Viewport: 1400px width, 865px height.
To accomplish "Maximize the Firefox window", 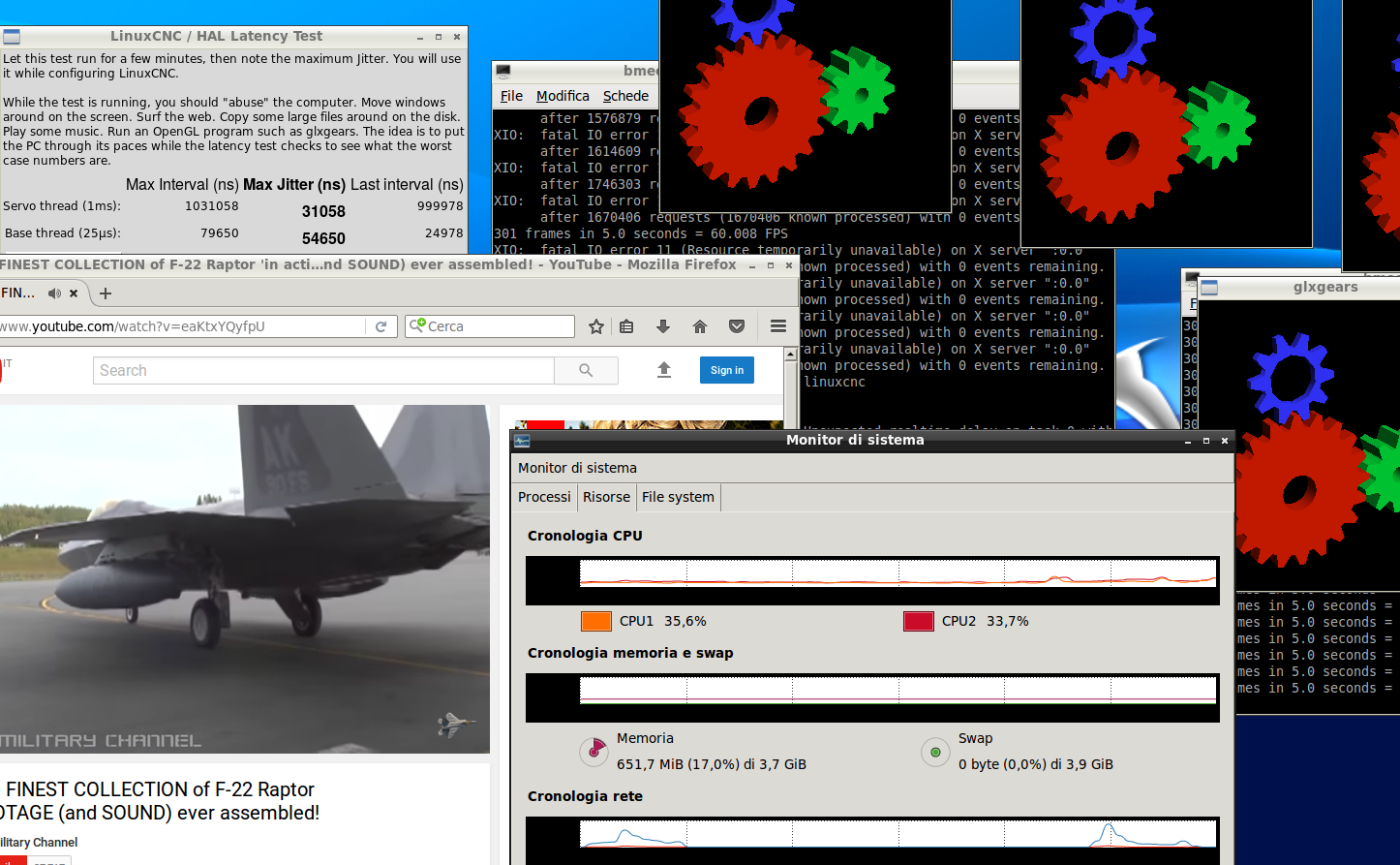I will pos(771,264).
